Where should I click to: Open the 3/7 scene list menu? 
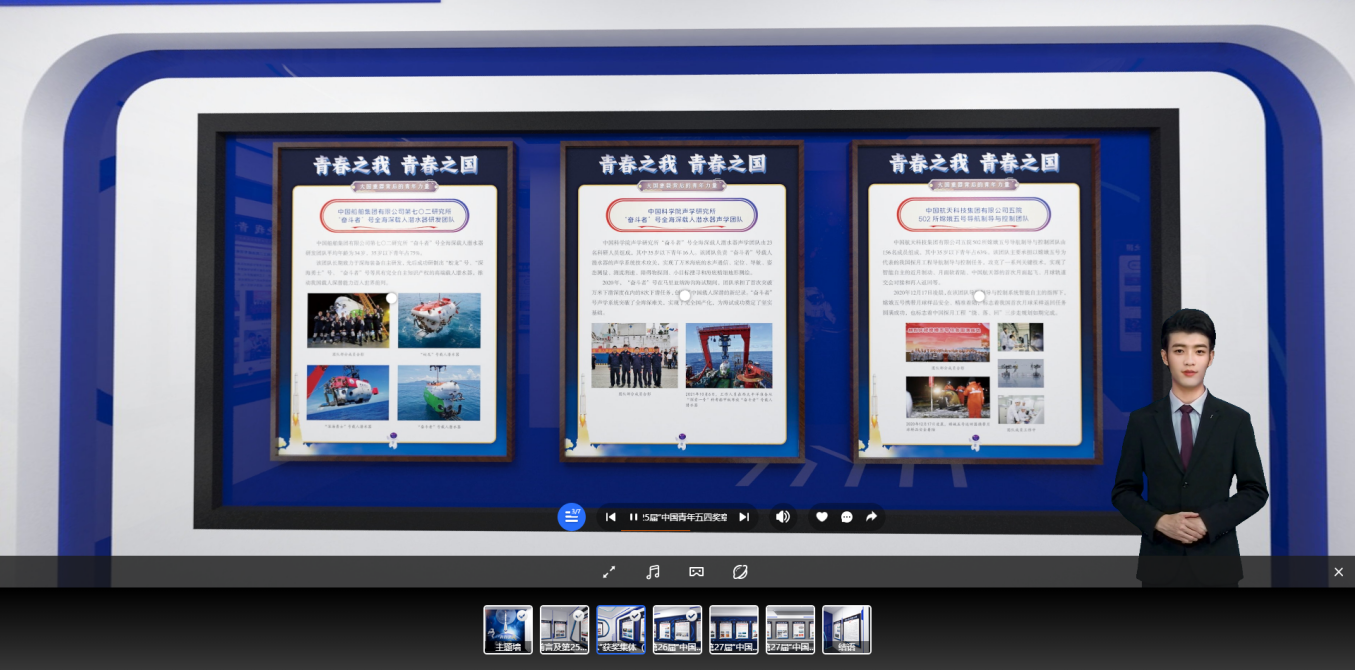point(571,517)
